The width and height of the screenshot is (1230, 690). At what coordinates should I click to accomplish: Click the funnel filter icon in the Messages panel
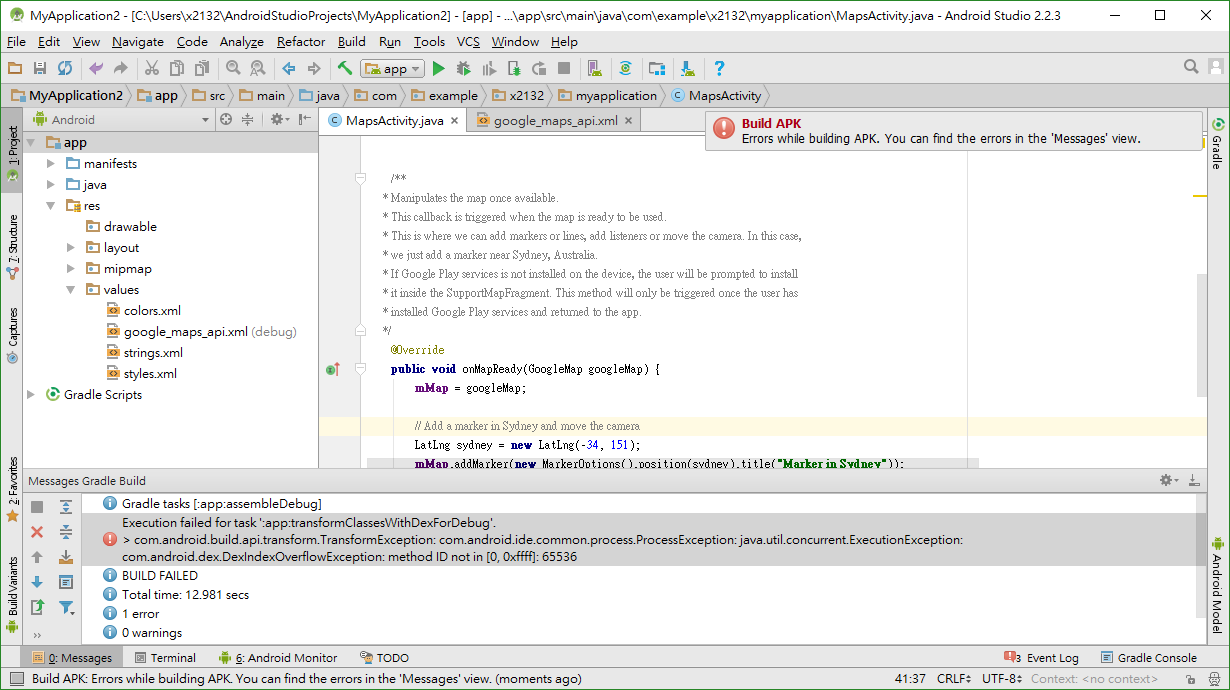coord(66,607)
